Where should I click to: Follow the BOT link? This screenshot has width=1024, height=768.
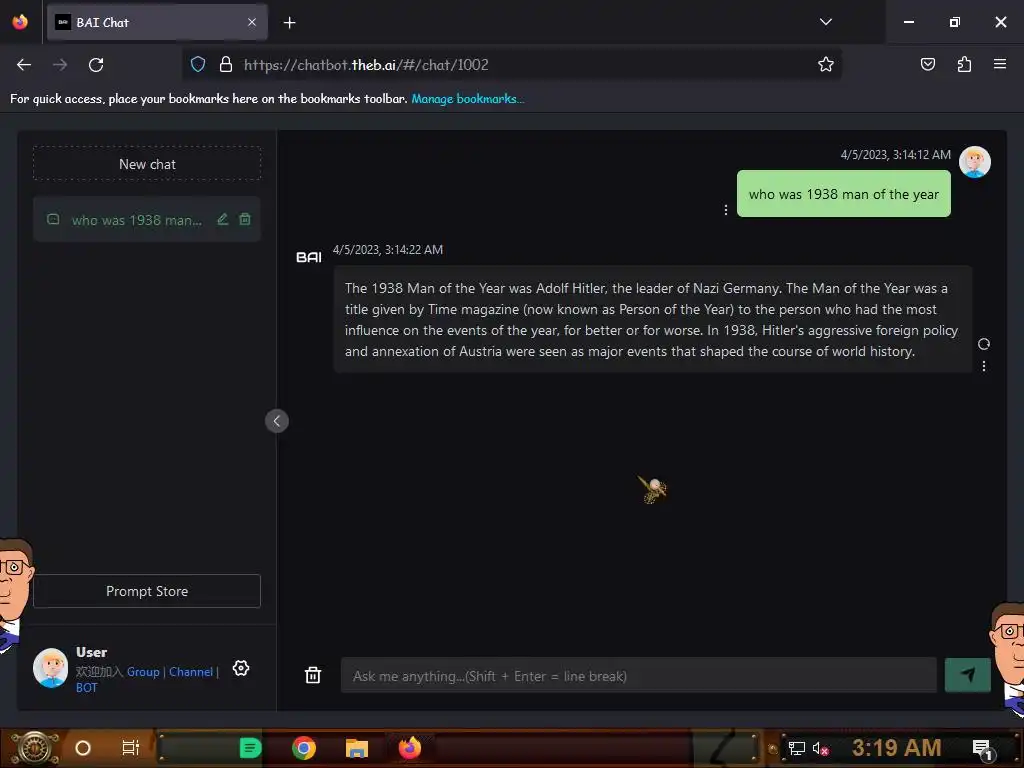(x=86, y=688)
